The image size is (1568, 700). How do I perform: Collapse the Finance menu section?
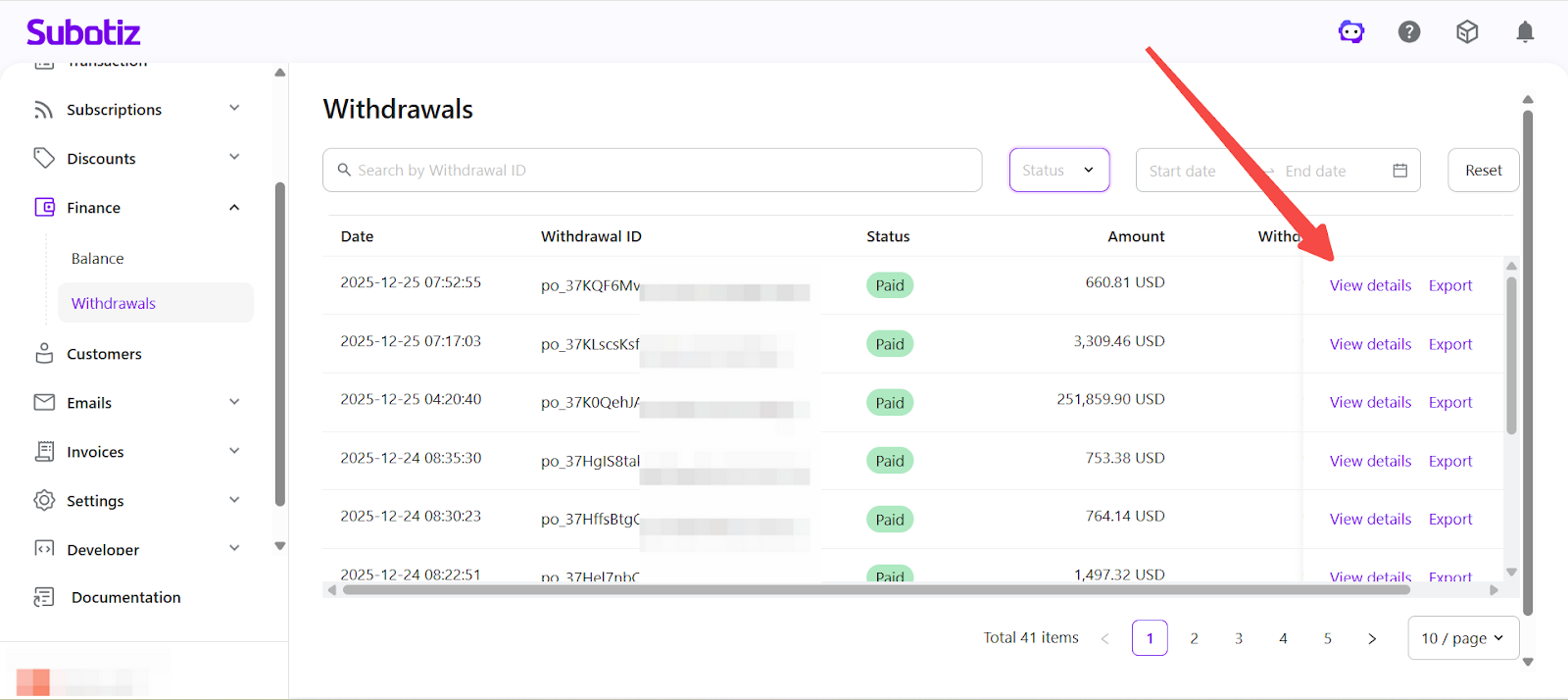[x=234, y=208]
